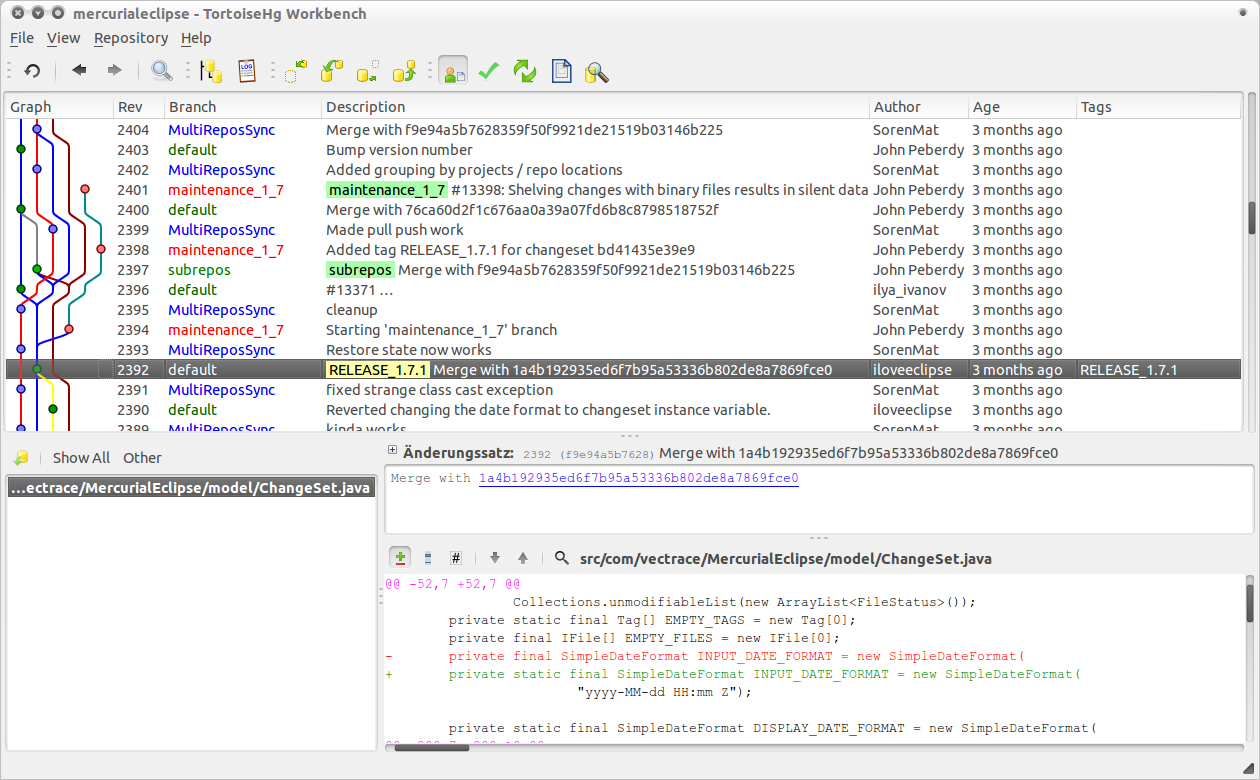This screenshot has width=1260, height=780.
Task: Click the Pull incoming changes icon
Action: pos(332,71)
